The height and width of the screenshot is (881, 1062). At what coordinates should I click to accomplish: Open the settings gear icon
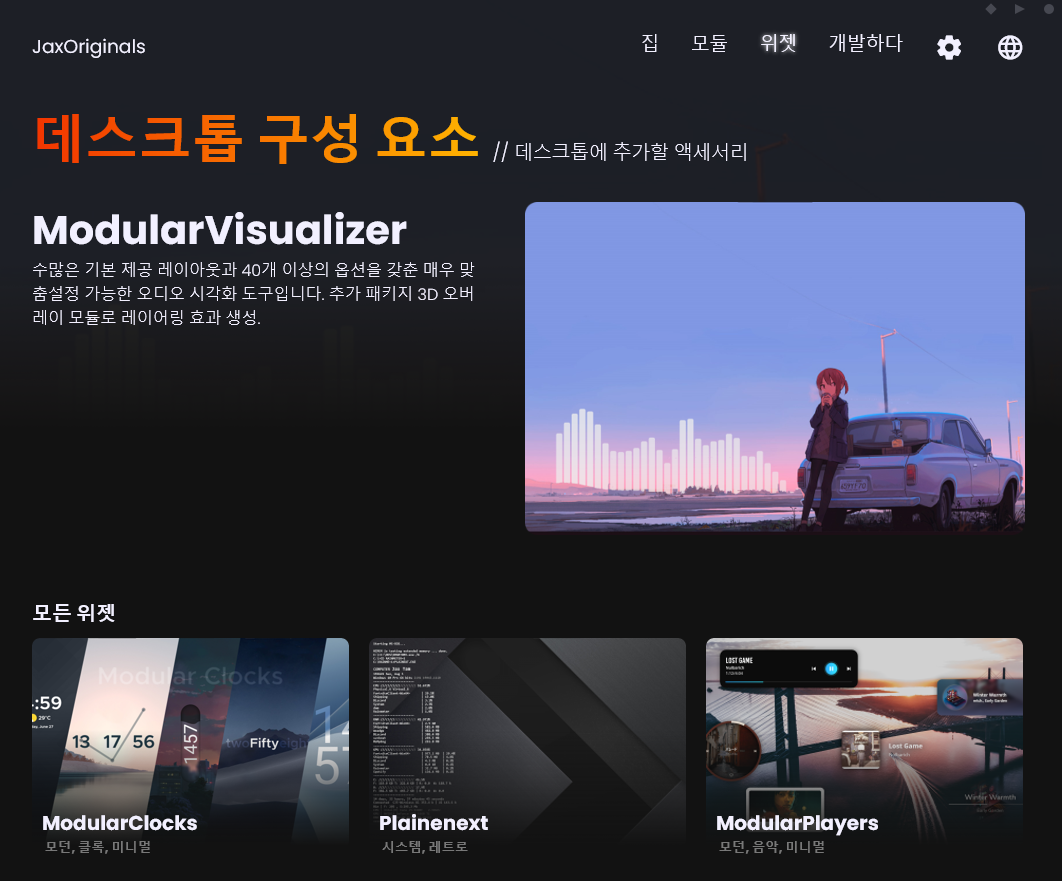[x=949, y=47]
